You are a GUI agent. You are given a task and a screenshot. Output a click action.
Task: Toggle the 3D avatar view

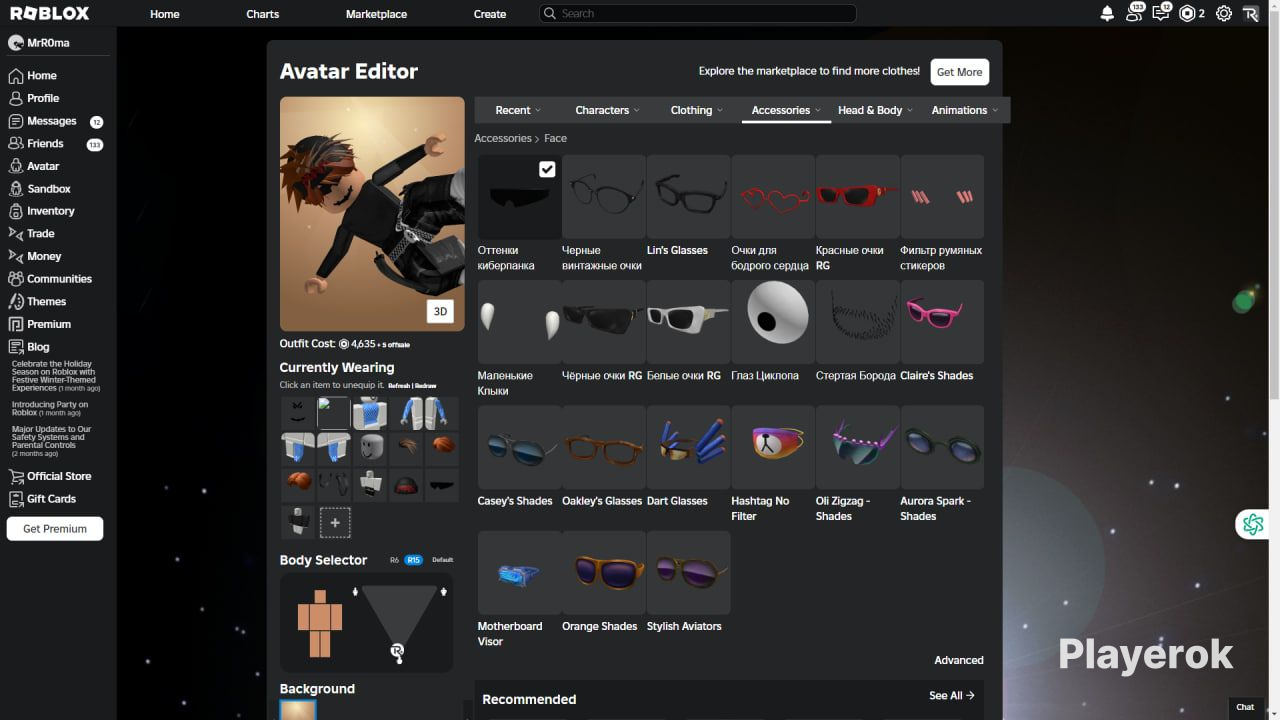pos(440,311)
